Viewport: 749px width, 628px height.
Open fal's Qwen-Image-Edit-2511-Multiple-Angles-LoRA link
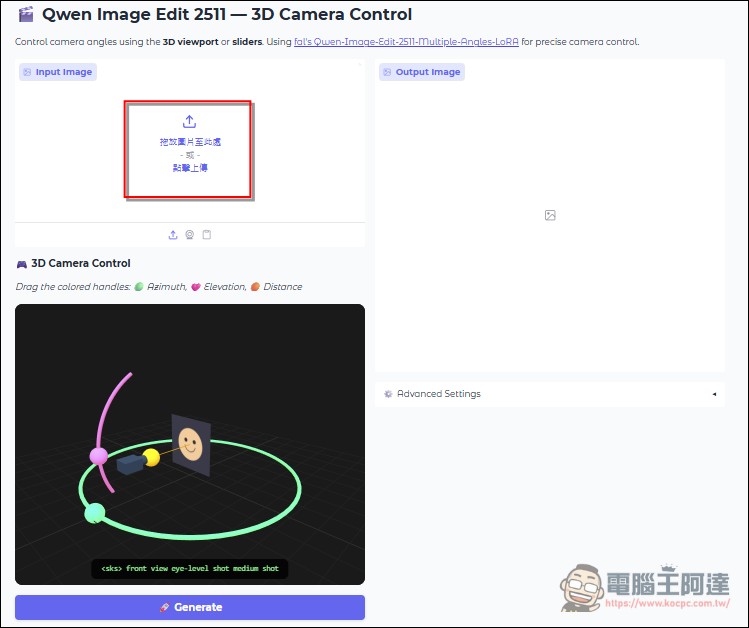click(x=406, y=42)
